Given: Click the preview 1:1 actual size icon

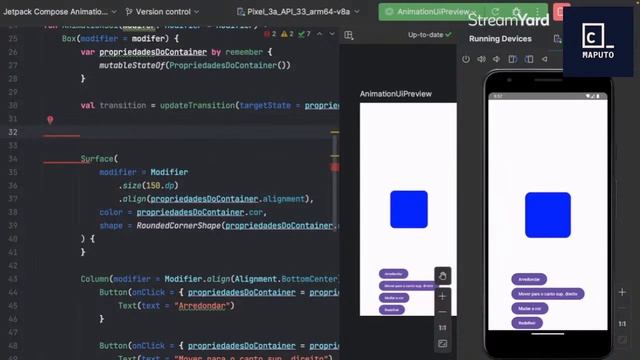Looking at the screenshot, I should (442, 328).
